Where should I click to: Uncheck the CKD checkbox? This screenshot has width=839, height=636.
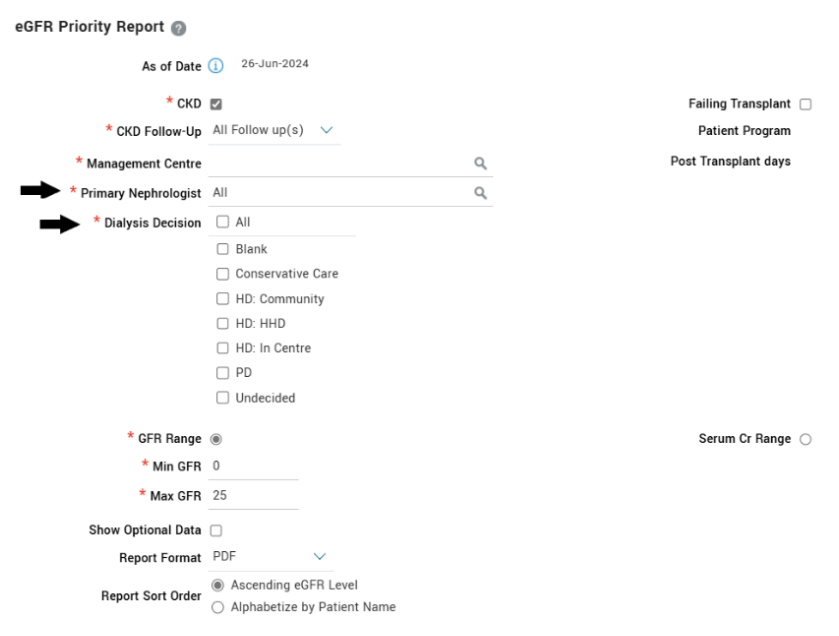(216, 104)
